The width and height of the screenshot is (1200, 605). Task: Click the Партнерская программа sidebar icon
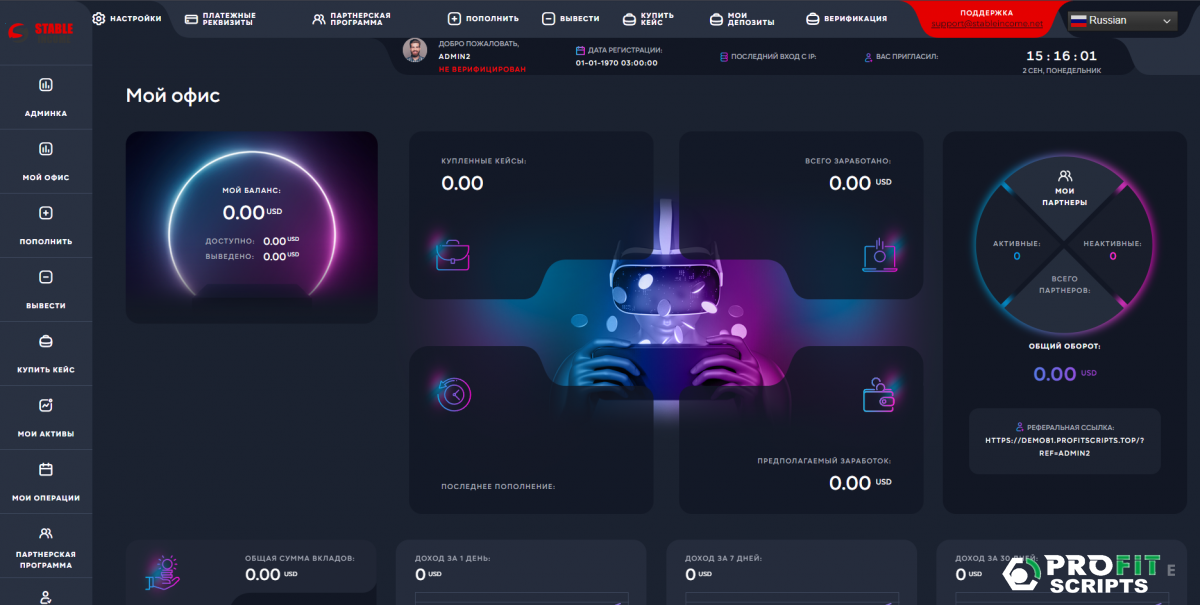(45, 534)
